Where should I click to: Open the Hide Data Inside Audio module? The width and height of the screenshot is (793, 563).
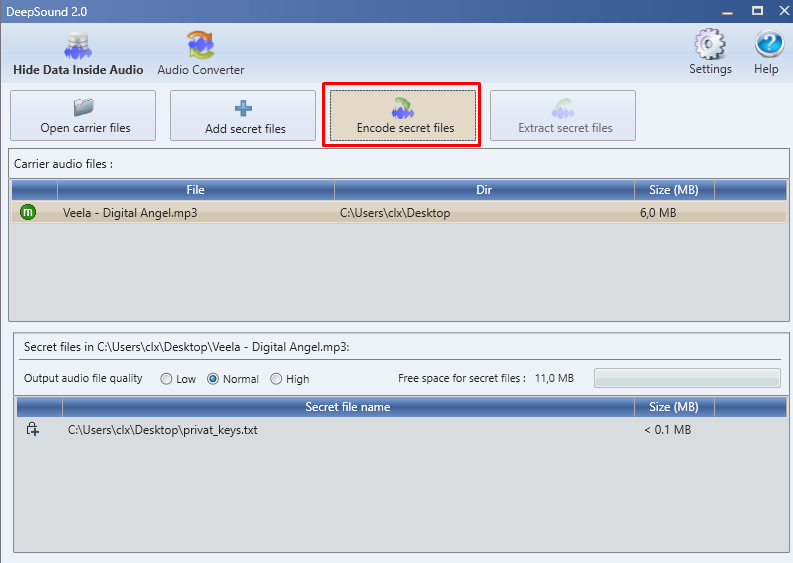pos(78,54)
